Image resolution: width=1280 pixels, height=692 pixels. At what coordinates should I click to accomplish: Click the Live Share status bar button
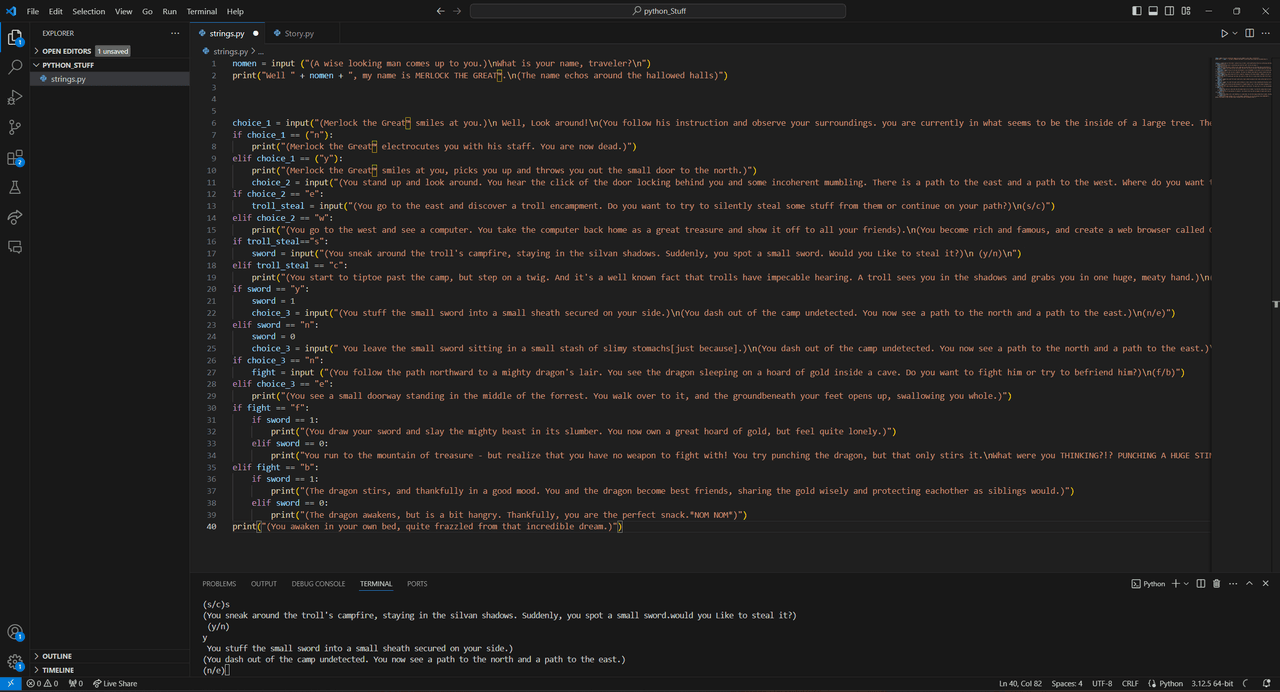click(x=115, y=684)
